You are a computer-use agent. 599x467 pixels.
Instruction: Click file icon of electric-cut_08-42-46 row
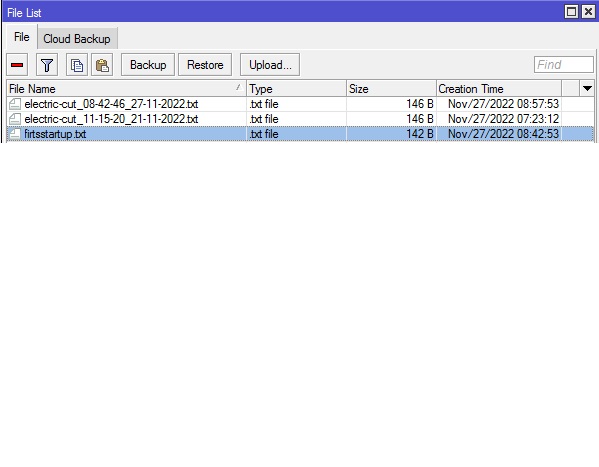click(15, 104)
